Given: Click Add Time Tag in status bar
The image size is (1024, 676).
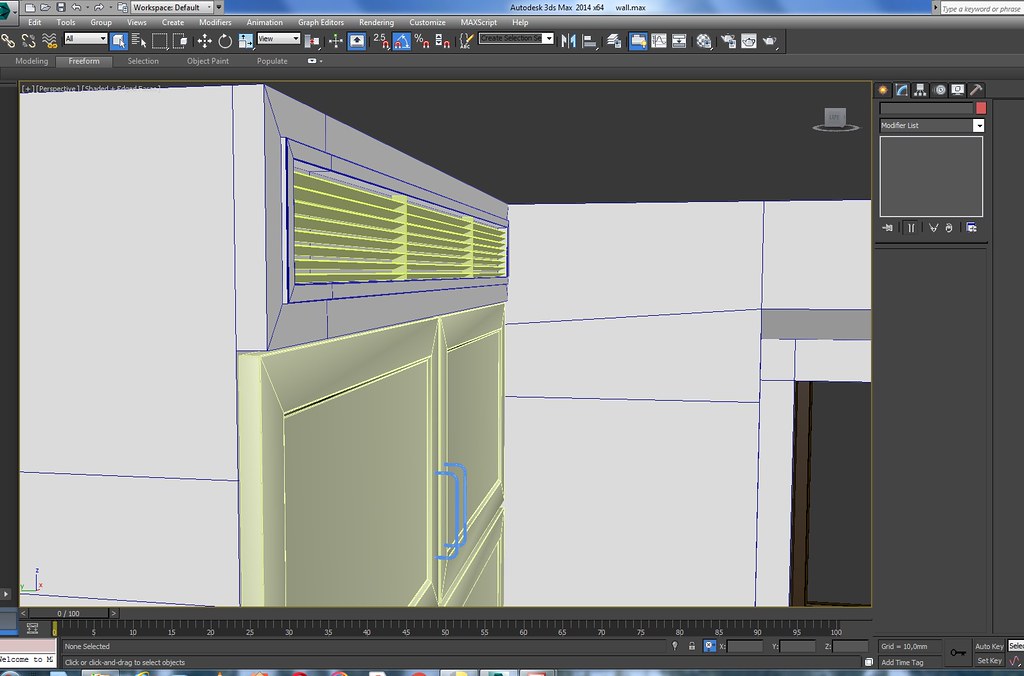Looking at the screenshot, I should (x=901, y=662).
